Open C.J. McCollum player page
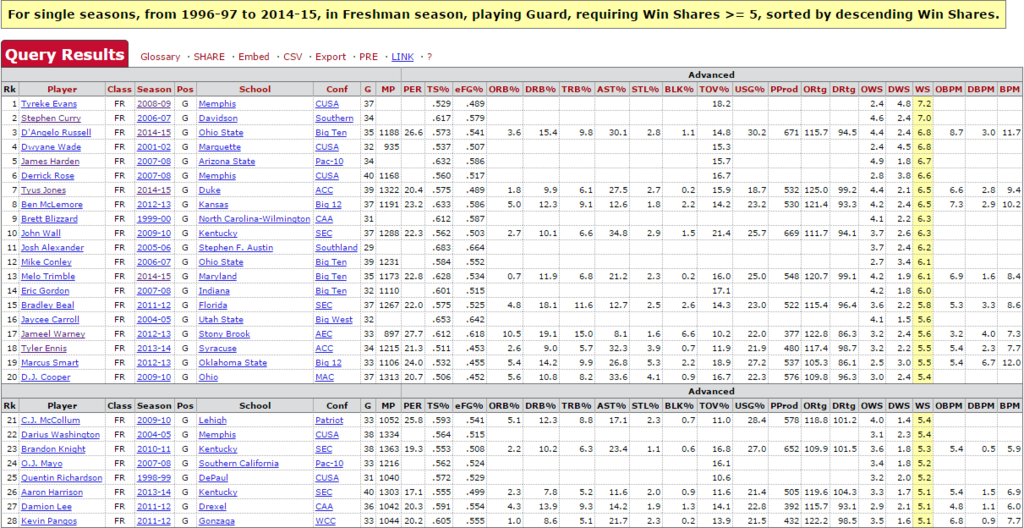The width and height of the screenshot is (1024, 528). 51,420
